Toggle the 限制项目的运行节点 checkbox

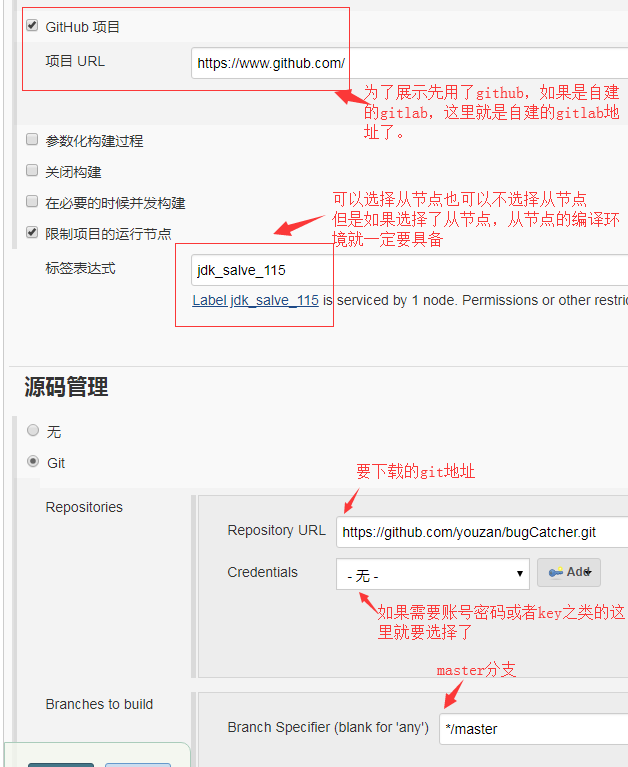32,233
